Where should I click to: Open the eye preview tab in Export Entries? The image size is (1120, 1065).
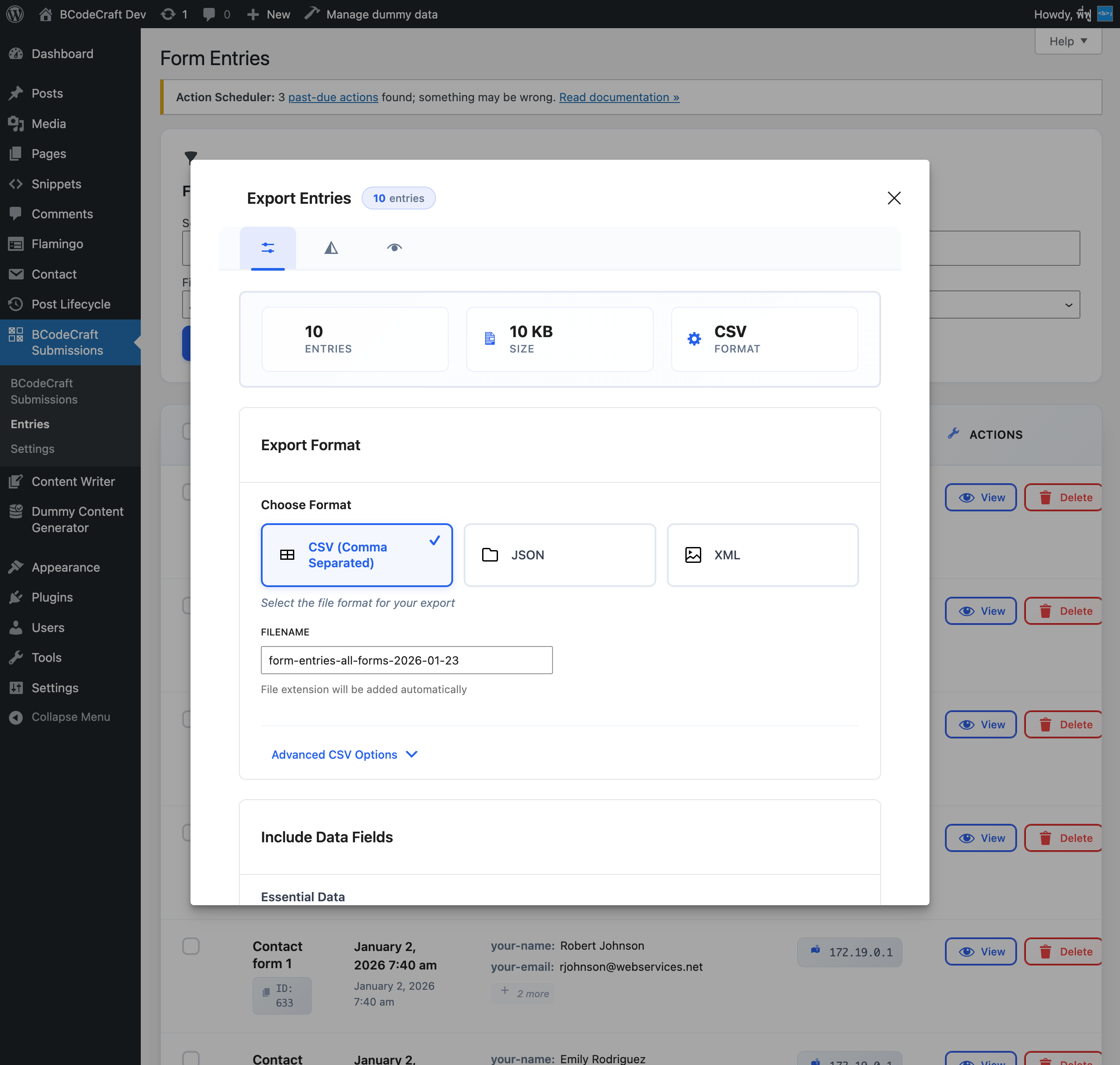pyautogui.click(x=394, y=248)
